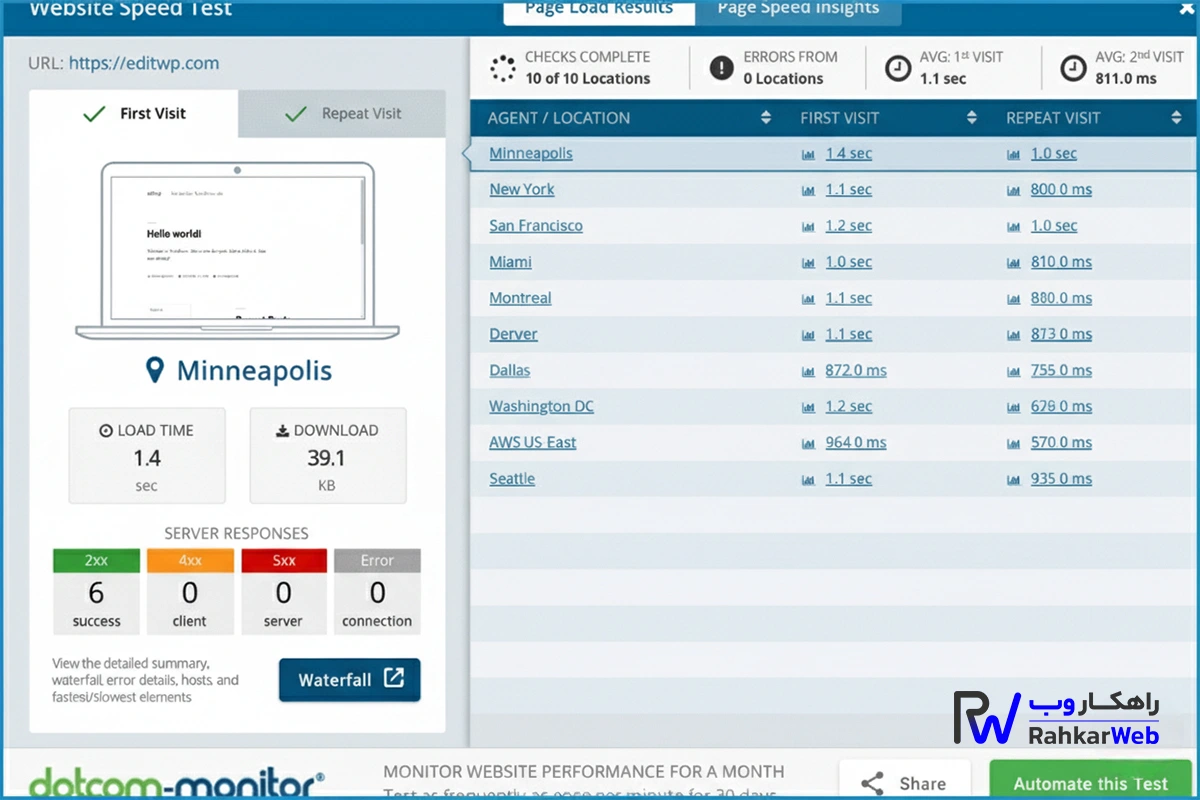
Task: Click chart icon beside Washington DC repeat visit
Action: click(1014, 407)
